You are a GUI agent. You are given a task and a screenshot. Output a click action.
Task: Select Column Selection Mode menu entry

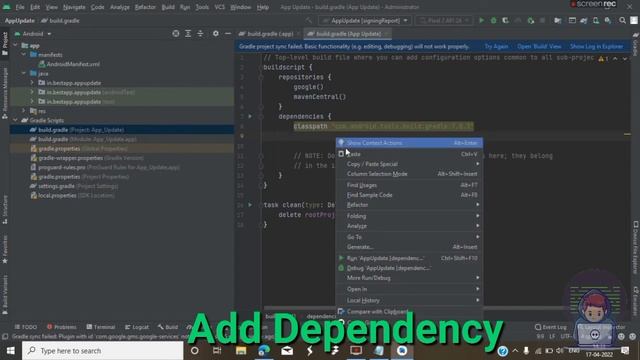(409, 174)
